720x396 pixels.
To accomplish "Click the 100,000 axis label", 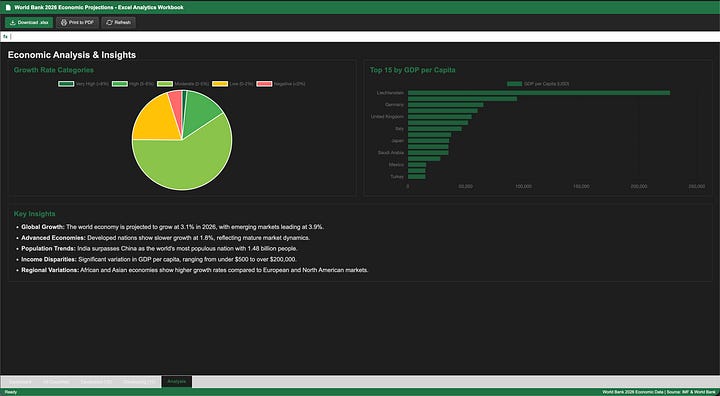I will coord(523,187).
